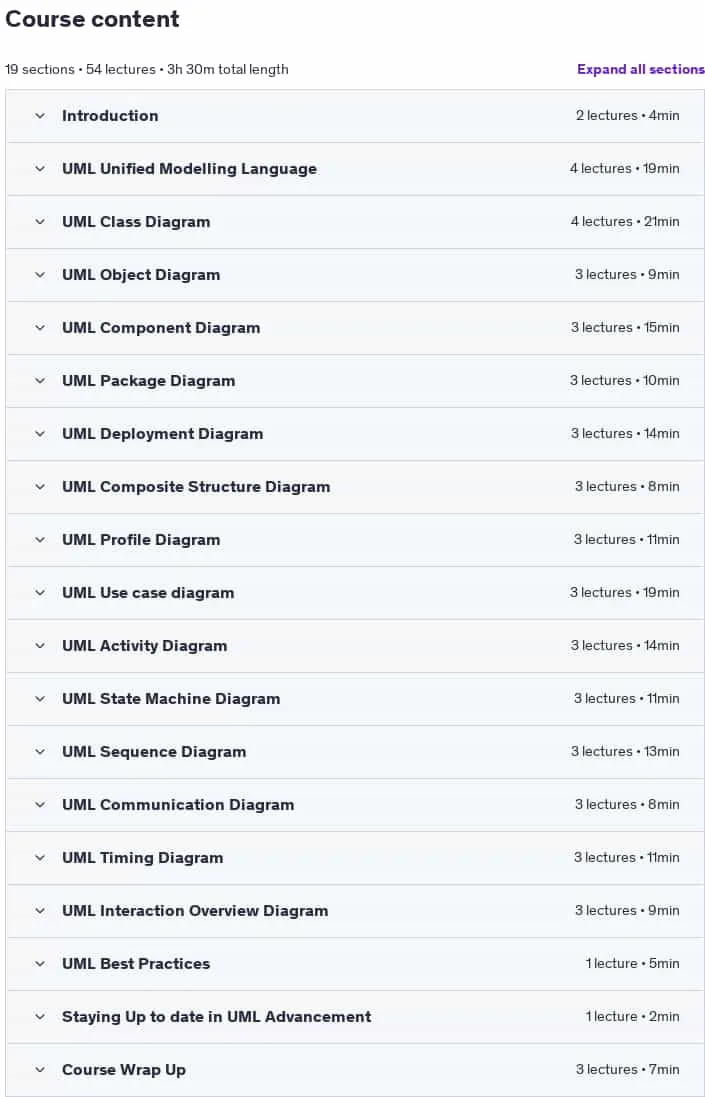Expand the UML Profile Diagram chevron
This screenshot has width=705, height=1097.
(40, 540)
